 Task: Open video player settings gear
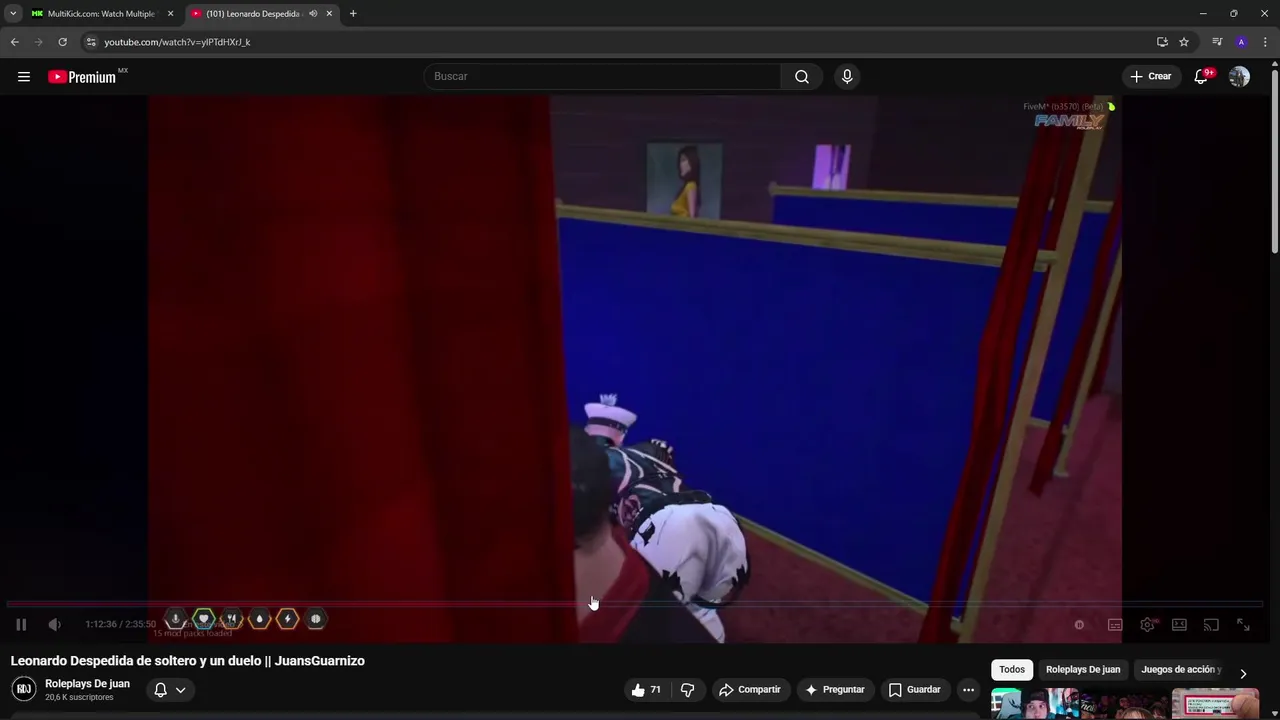click(x=1148, y=625)
